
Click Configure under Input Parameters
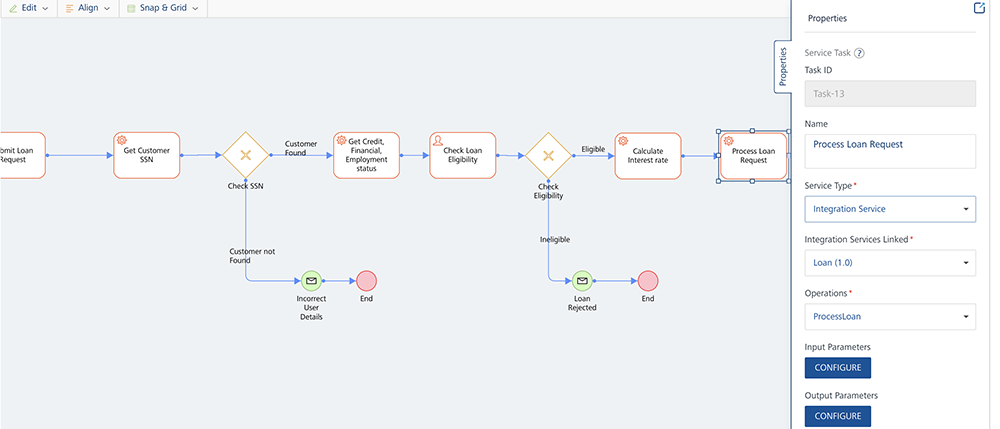point(837,368)
